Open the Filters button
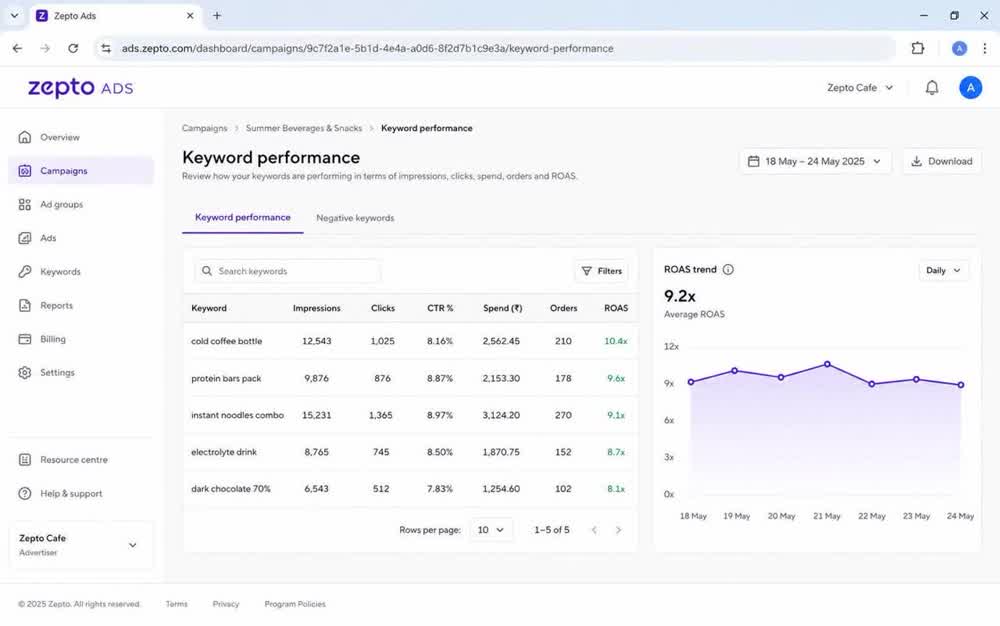 [x=601, y=271]
